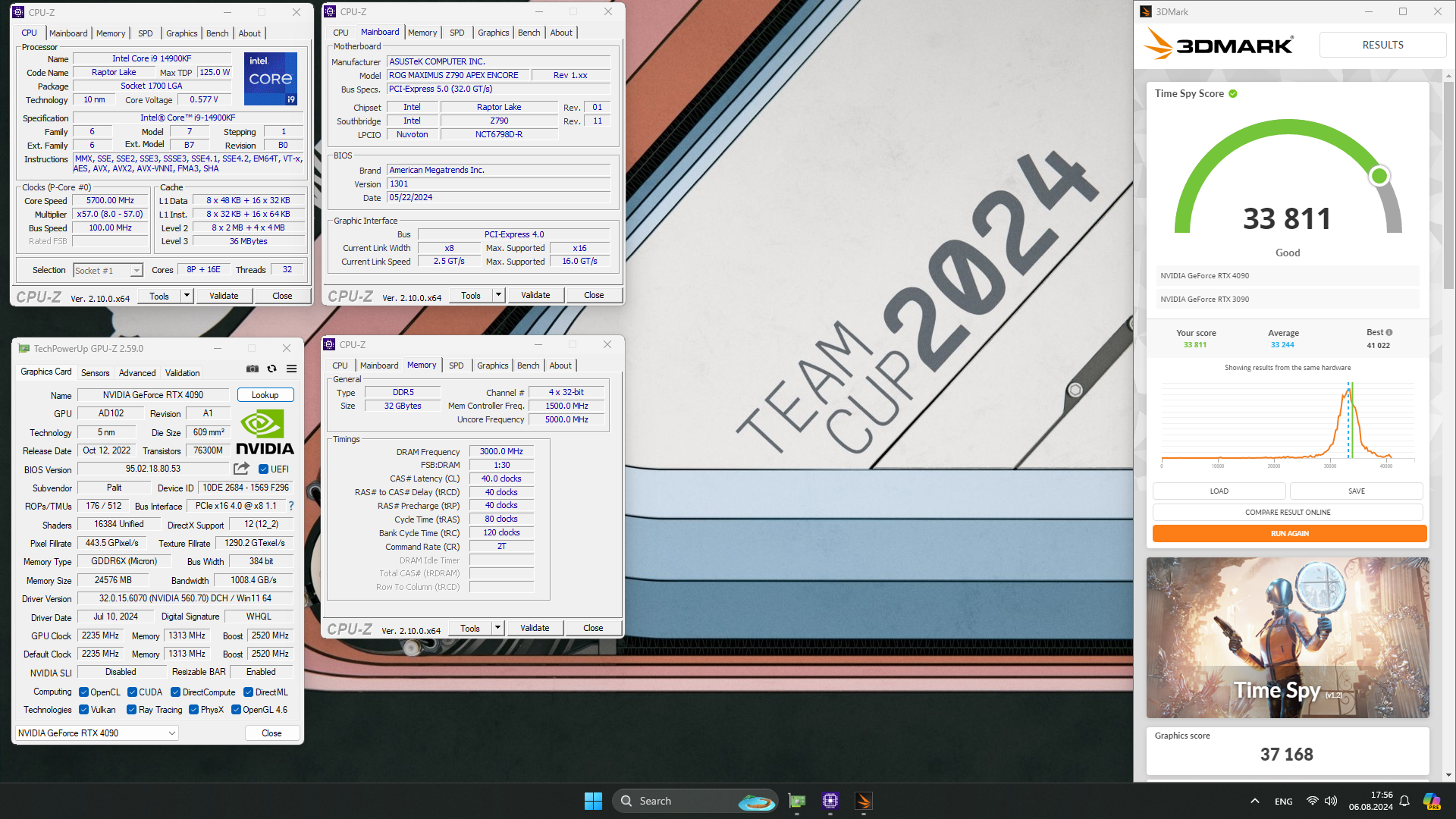The width and height of the screenshot is (1456, 819).
Task: Expand Tools arrow in CPU-Z Memory window
Action: [497, 628]
